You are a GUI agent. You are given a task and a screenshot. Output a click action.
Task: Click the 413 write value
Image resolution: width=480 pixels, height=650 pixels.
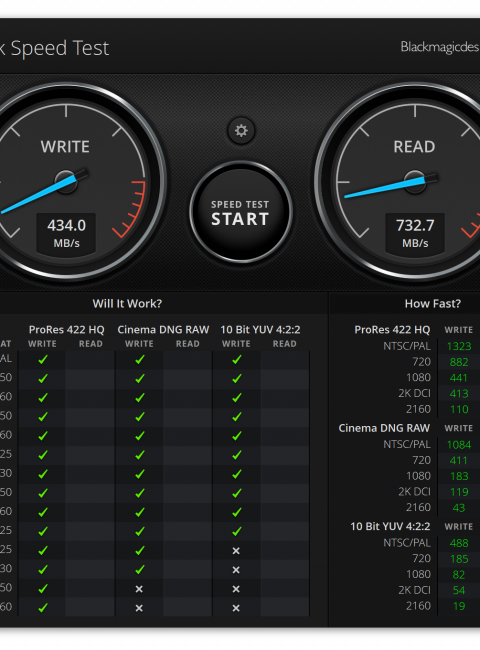[x=459, y=393]
